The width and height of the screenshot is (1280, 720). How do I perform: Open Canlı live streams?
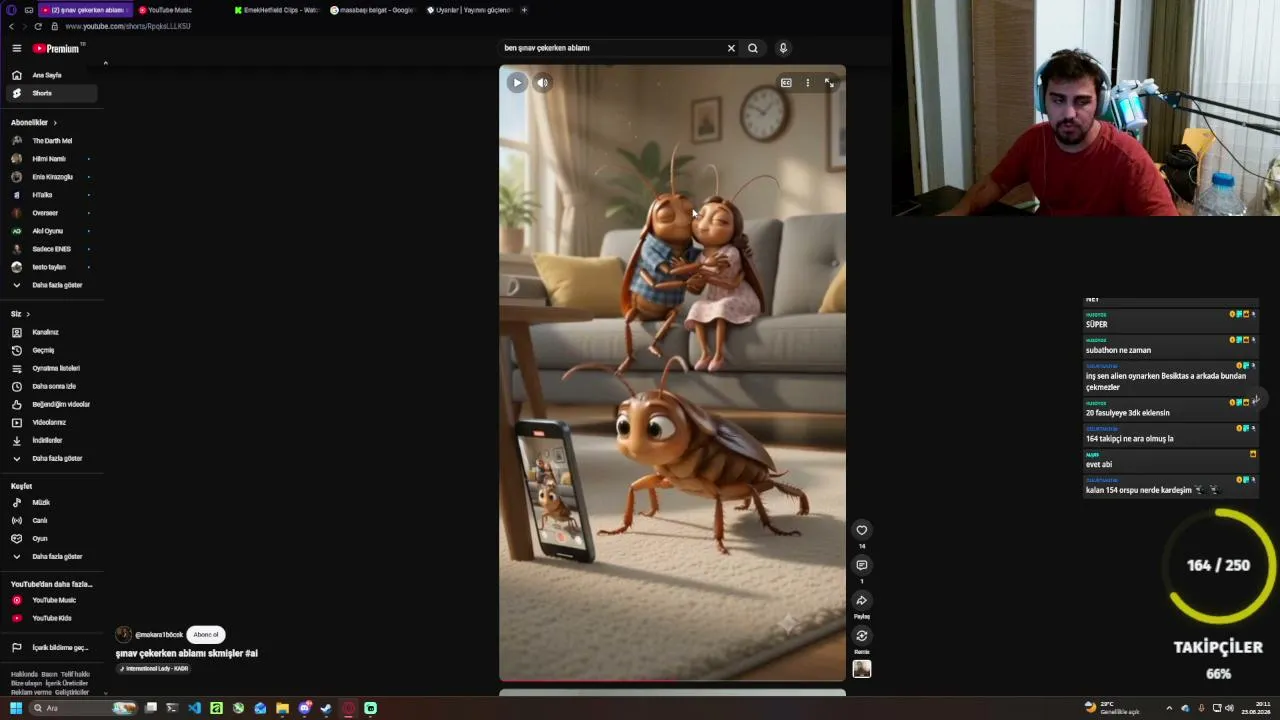(50, 520)
